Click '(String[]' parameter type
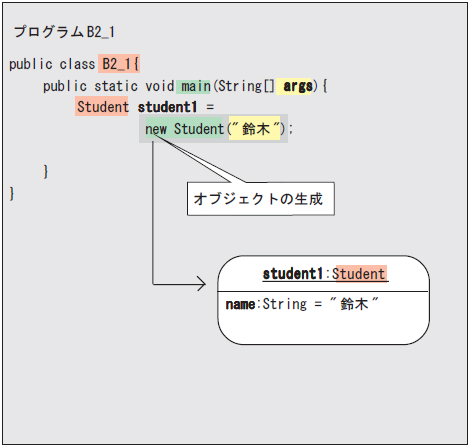The height and width of the screenshot is (446, 469). [x=244, y=86]
